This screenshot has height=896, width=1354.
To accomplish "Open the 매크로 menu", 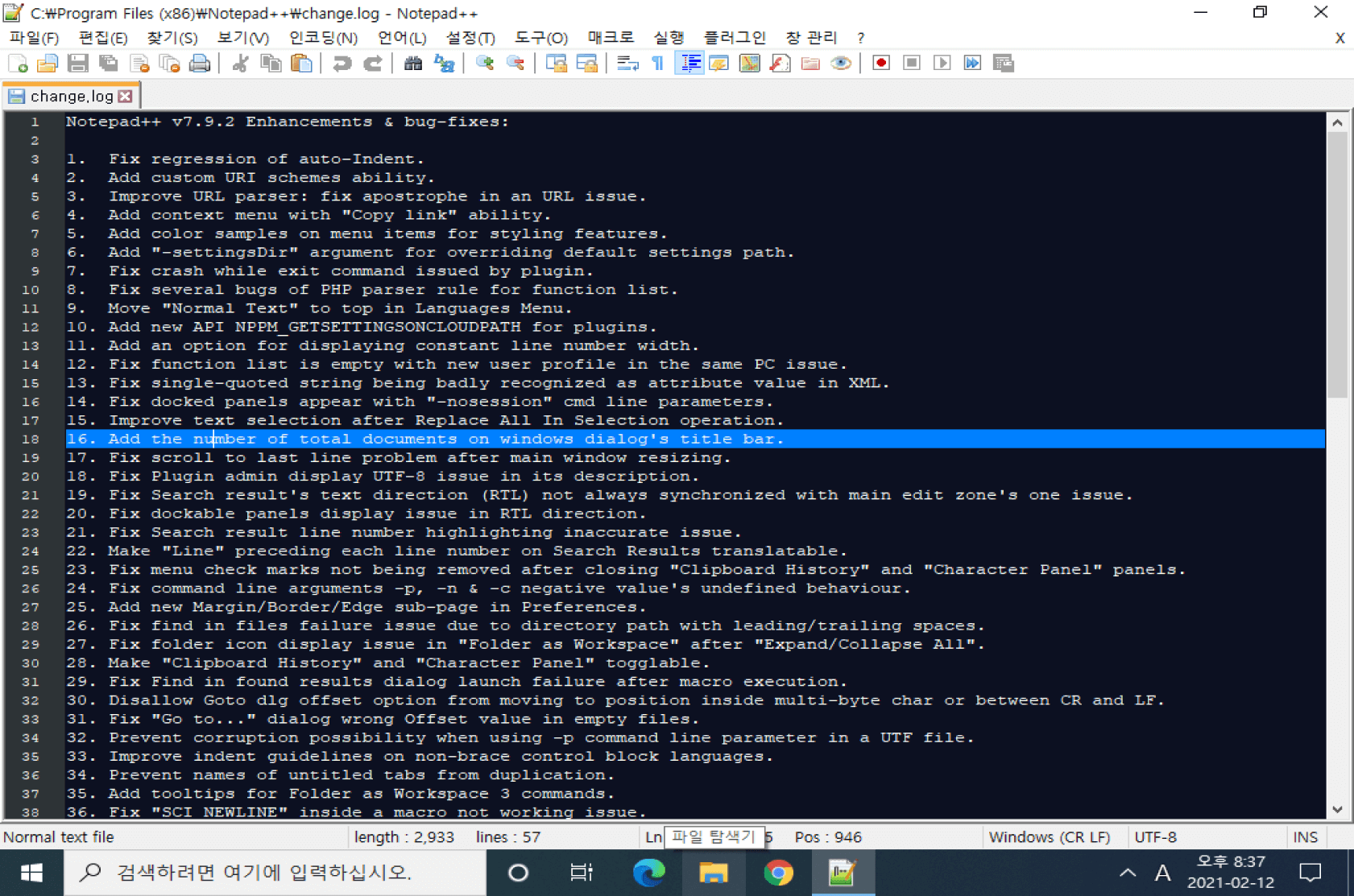I will tap(611, 38).
